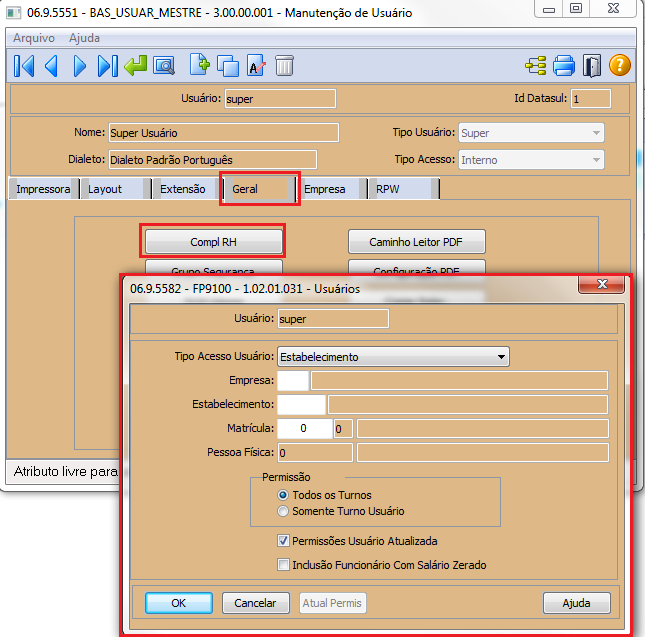Click the Pessoa Física code field
Image resolution: width=645 pixels, height=637 pixels.
click(316, 453)
